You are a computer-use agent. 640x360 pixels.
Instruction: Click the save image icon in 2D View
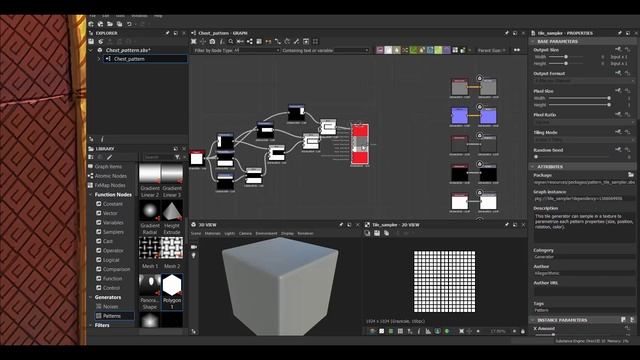point(377,233)
